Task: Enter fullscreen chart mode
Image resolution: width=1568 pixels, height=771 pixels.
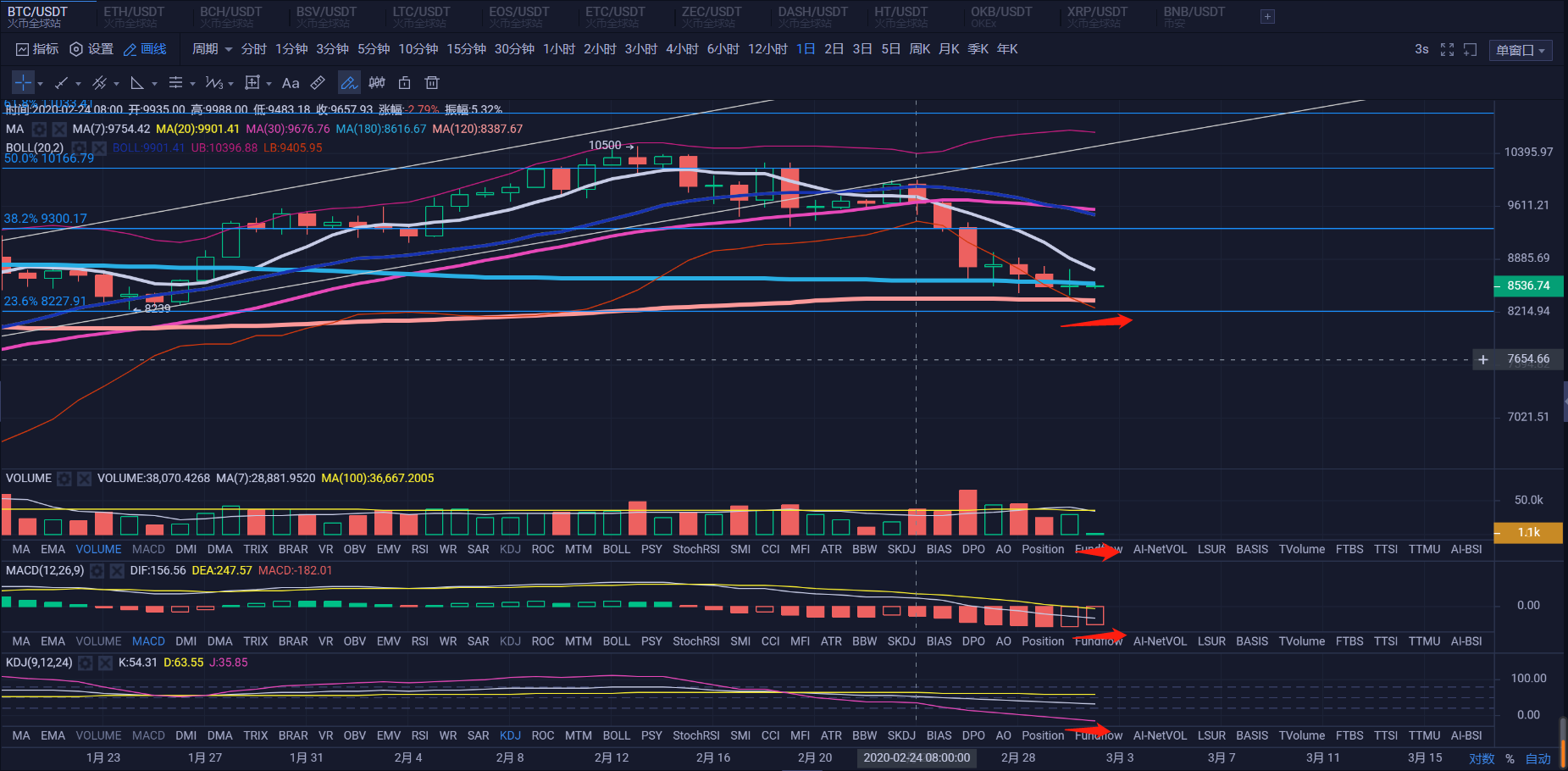Action: coord(1448,50)
